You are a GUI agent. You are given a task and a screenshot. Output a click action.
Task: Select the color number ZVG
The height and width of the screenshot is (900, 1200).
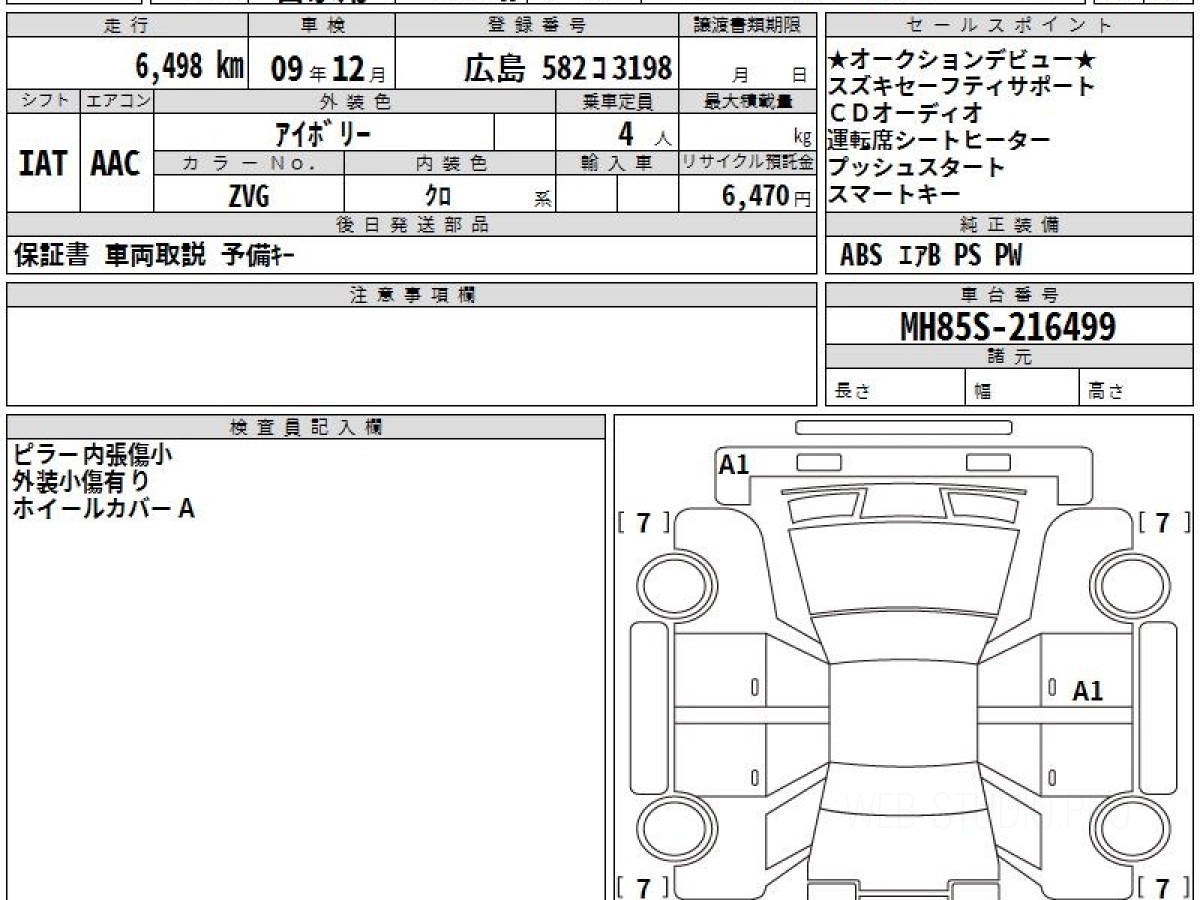pyautogui.click(x=248, y=197)
